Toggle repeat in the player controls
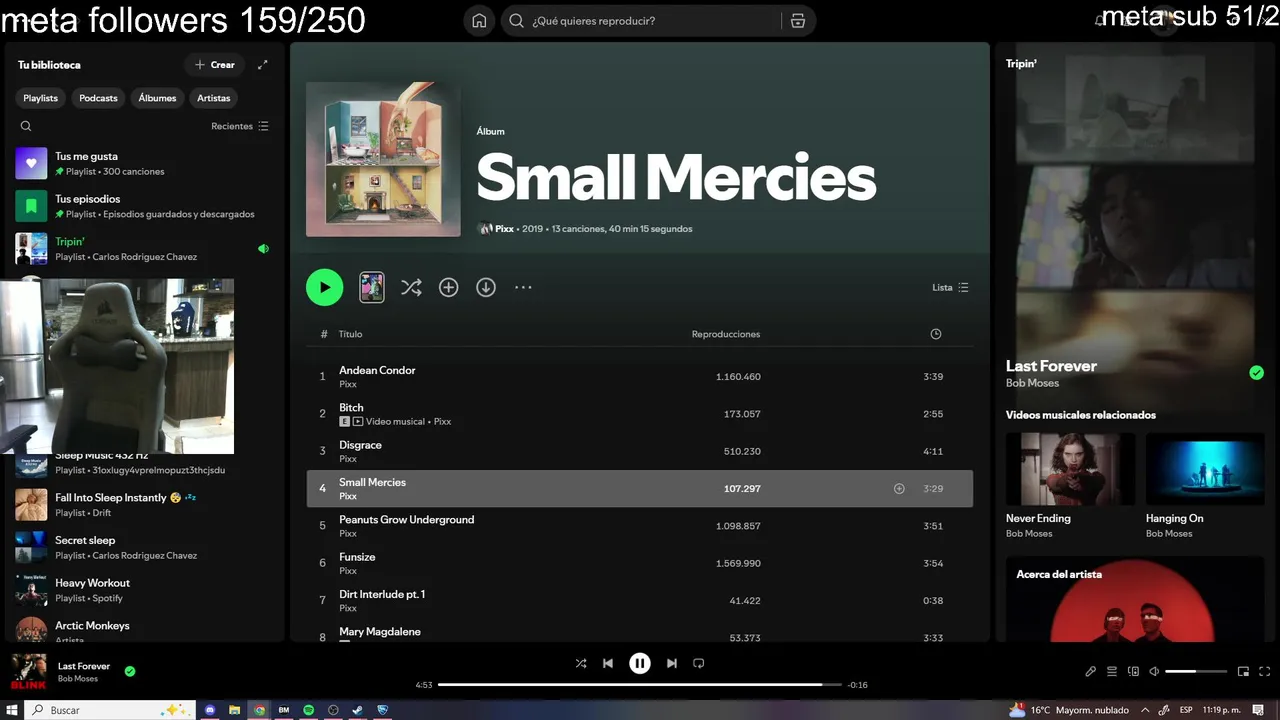 [x=699, y=663]
